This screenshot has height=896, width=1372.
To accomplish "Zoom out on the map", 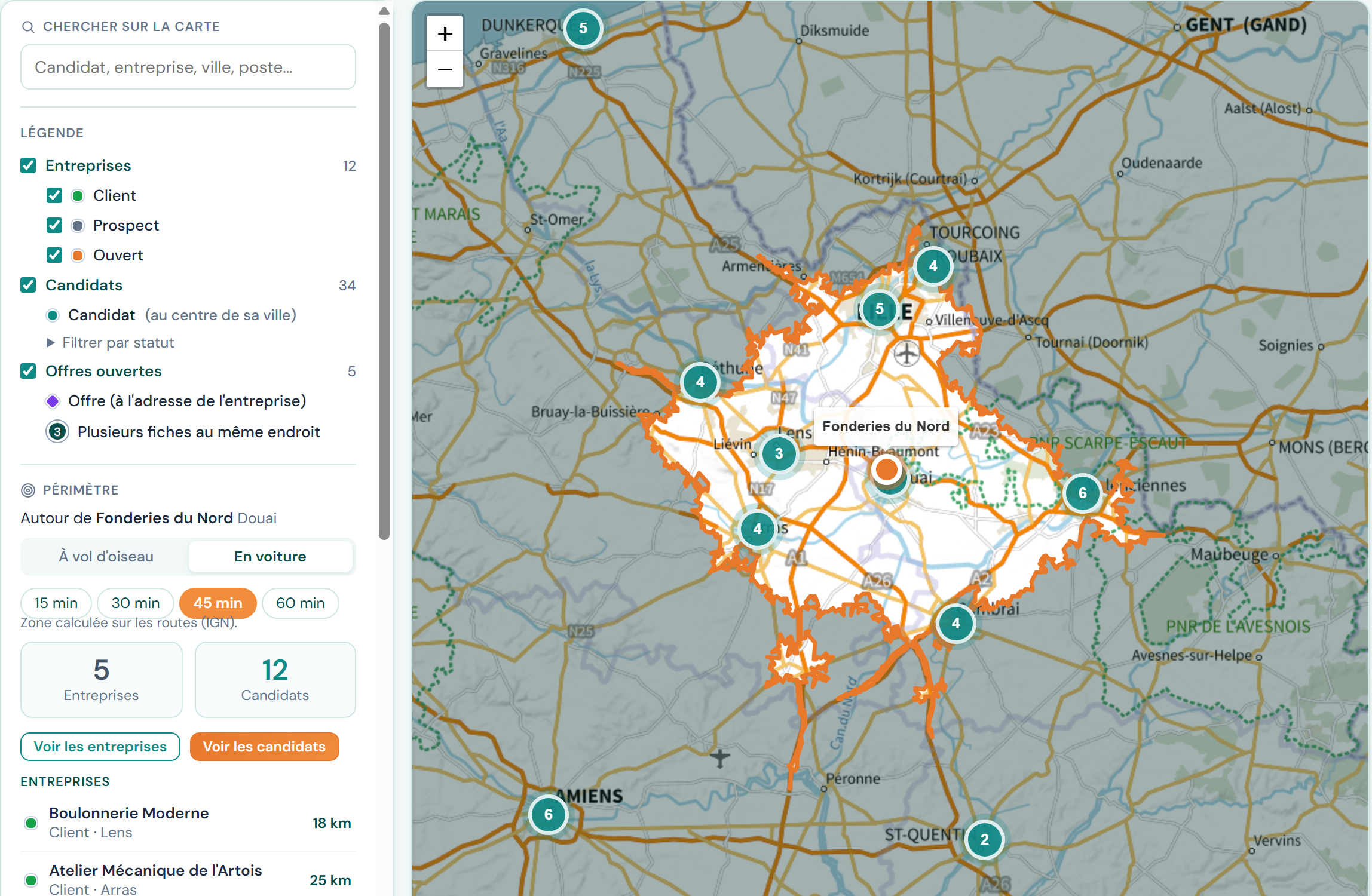I will click(445, 70).
